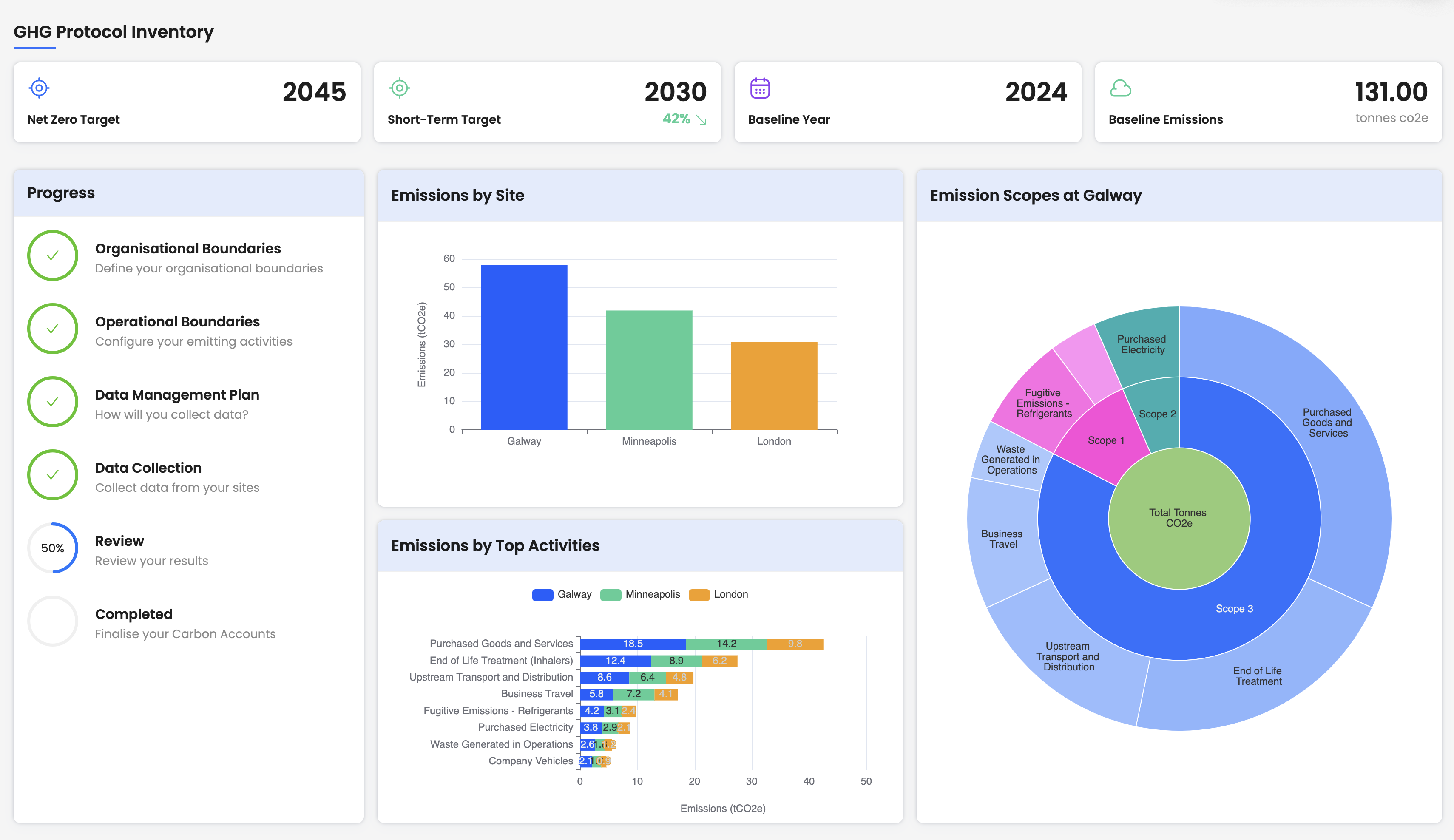This screenshot has height=840, width=1454.
Task: Click the Data Management Plan checkmark icon
Action: tap(53, 402)
